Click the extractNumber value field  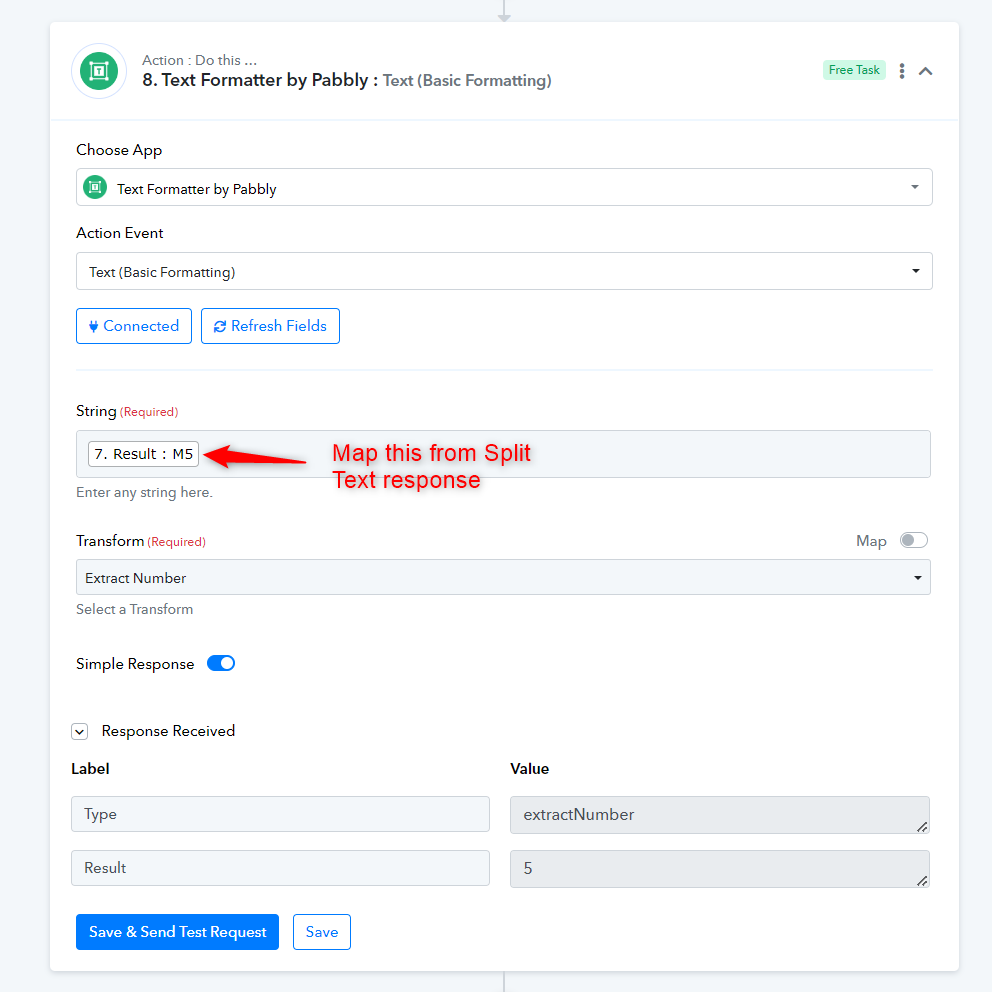pyautogui.click(x=719, y=815)
